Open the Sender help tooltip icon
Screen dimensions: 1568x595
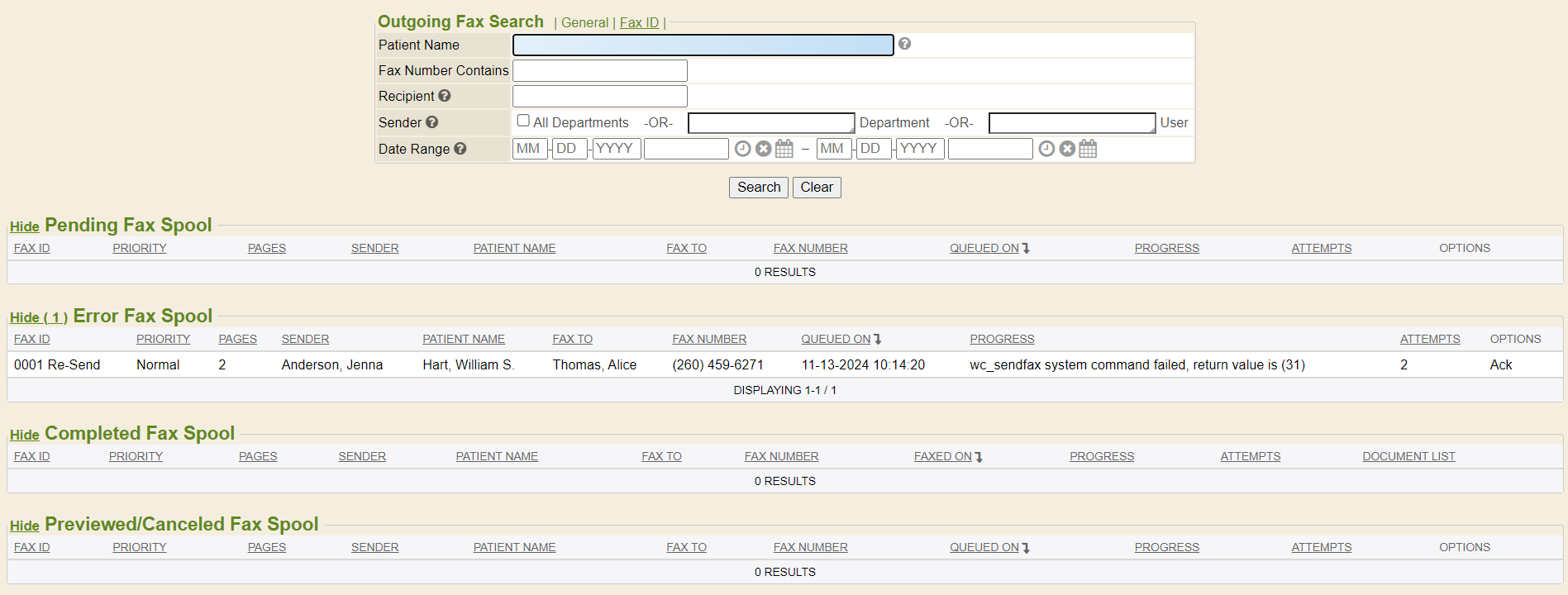point(431,122)
